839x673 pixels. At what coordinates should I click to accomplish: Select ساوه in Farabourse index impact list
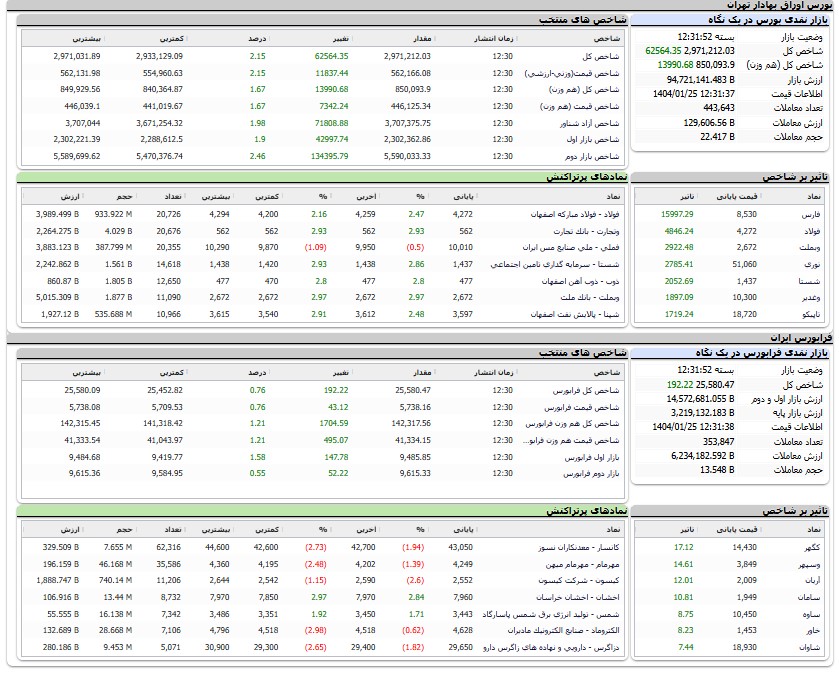click(x=812, y=614)
